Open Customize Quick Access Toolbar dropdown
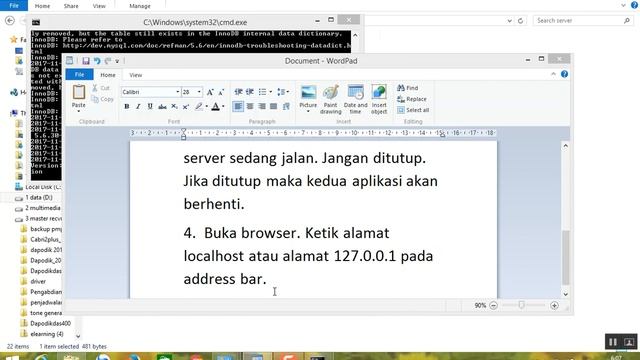Viewport: 640px width, 360px height. (117, 61)
